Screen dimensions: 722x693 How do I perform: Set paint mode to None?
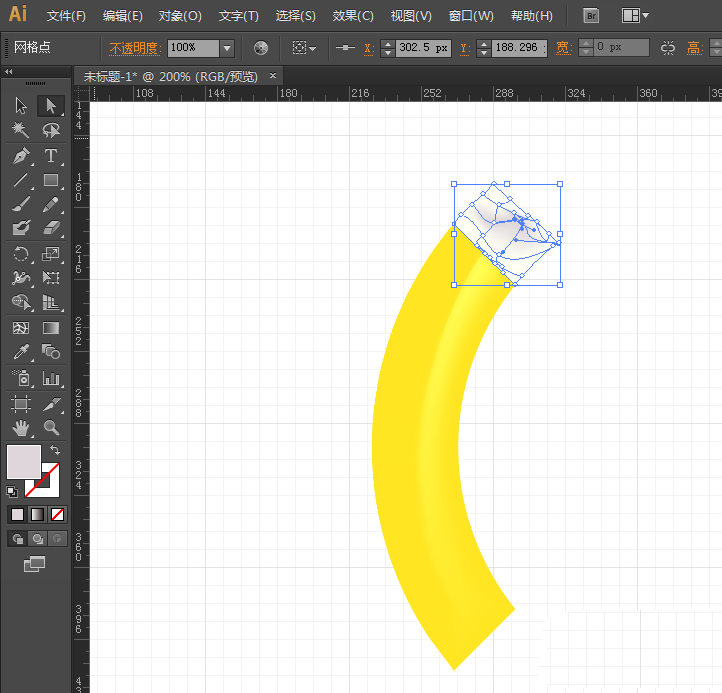click(x=58, y=515)
